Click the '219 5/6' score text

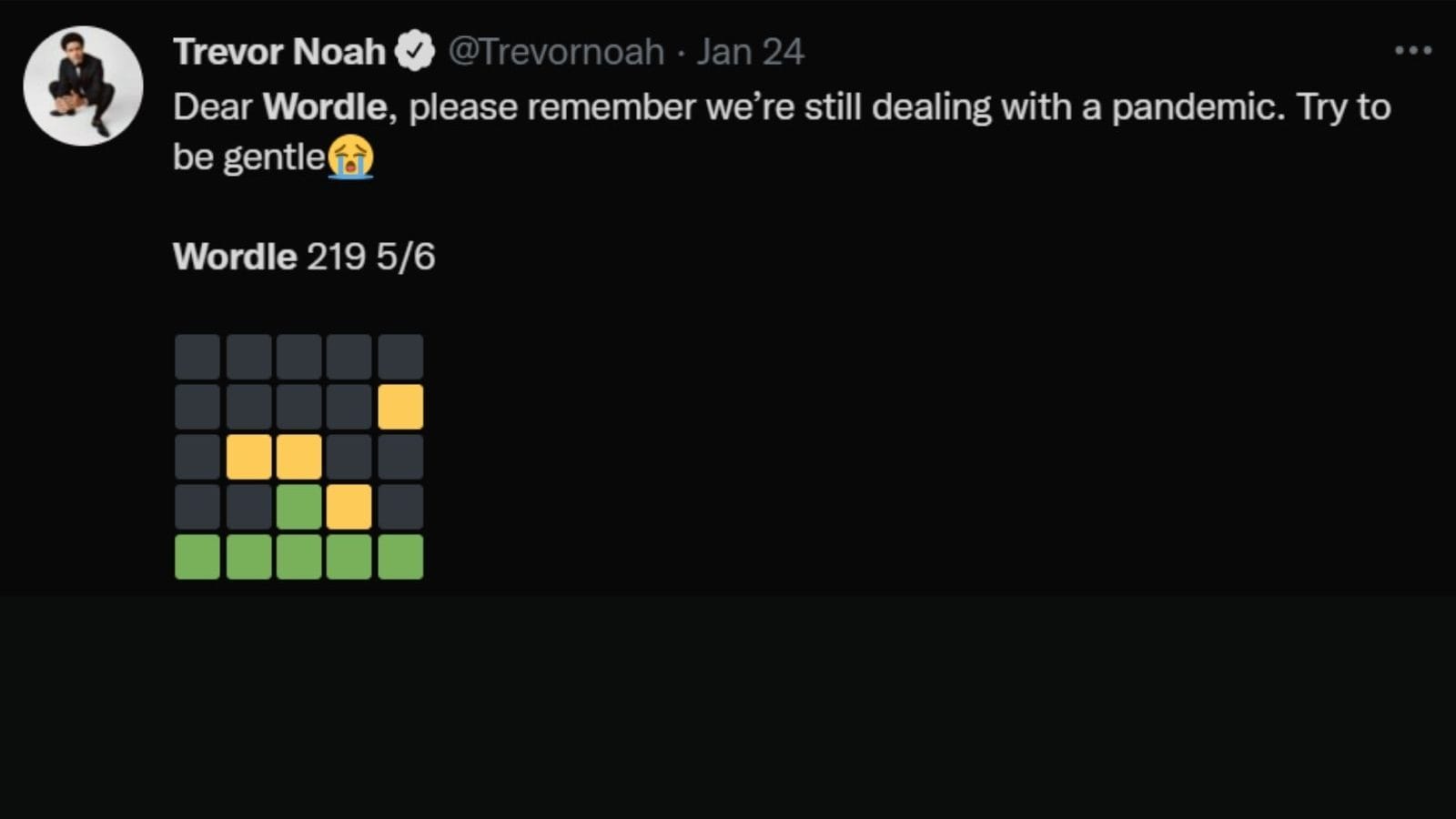click(370, 257)
